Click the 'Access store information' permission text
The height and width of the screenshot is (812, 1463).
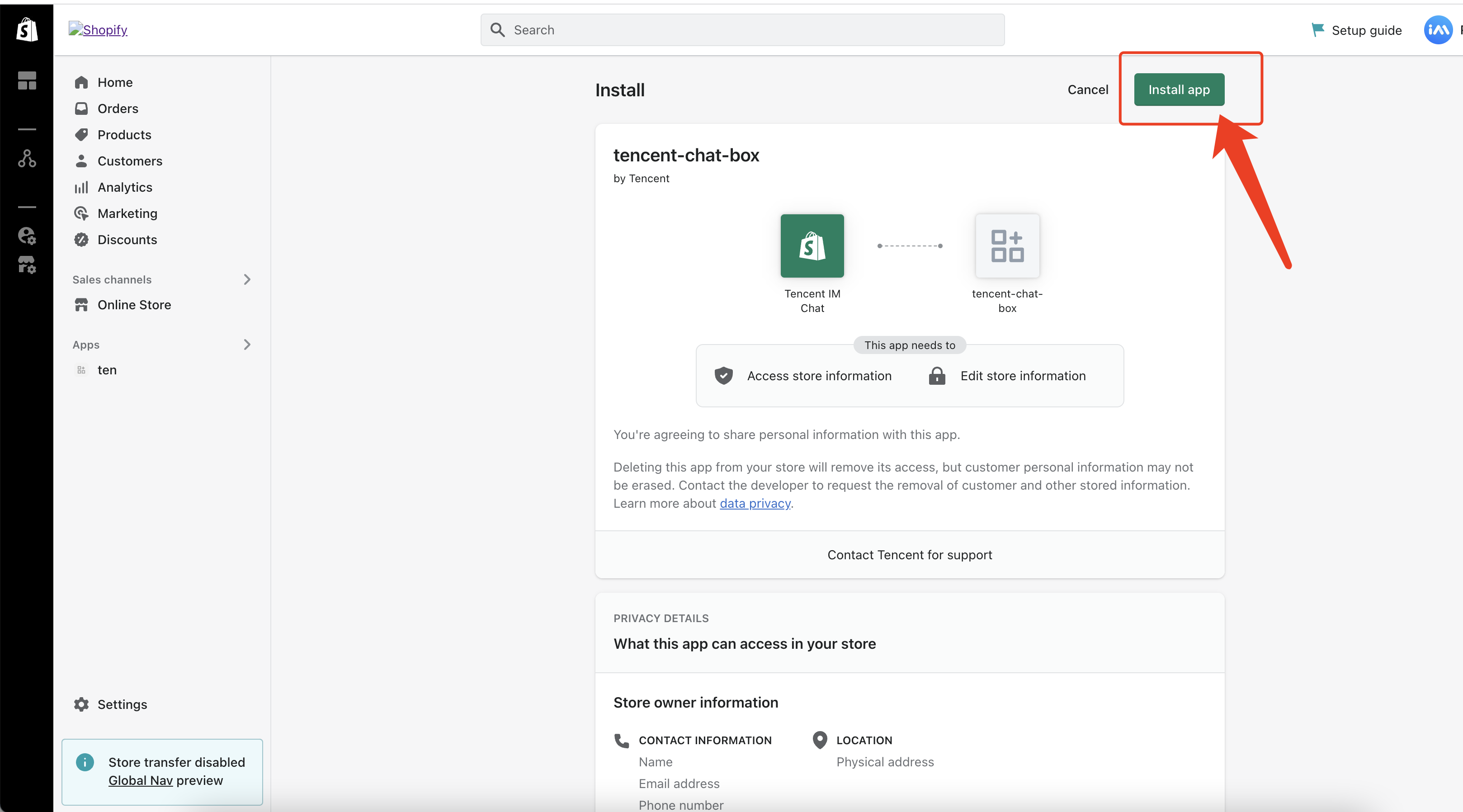(819, 376)
